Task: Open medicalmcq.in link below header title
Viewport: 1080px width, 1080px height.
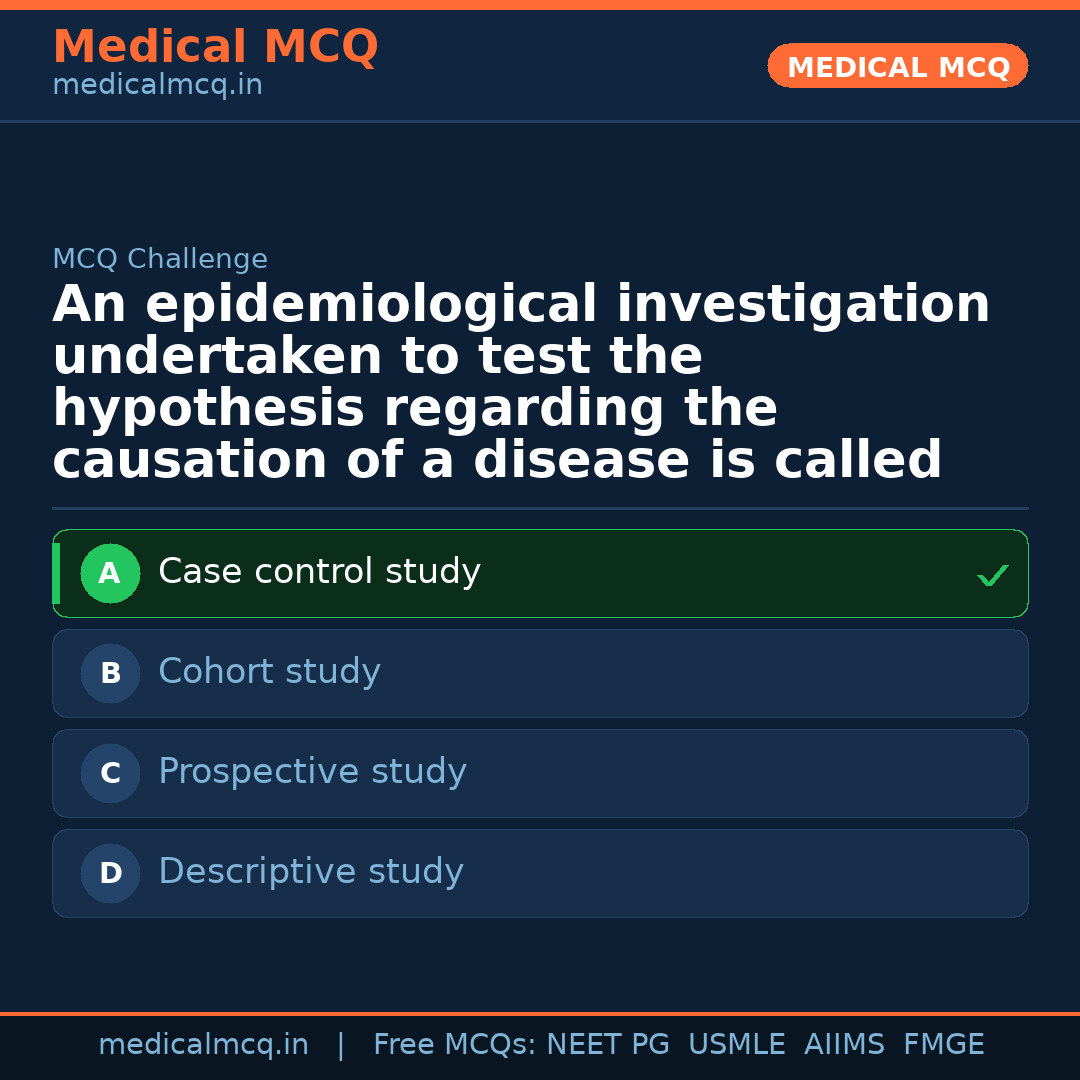Action: (x=157, y=86)
